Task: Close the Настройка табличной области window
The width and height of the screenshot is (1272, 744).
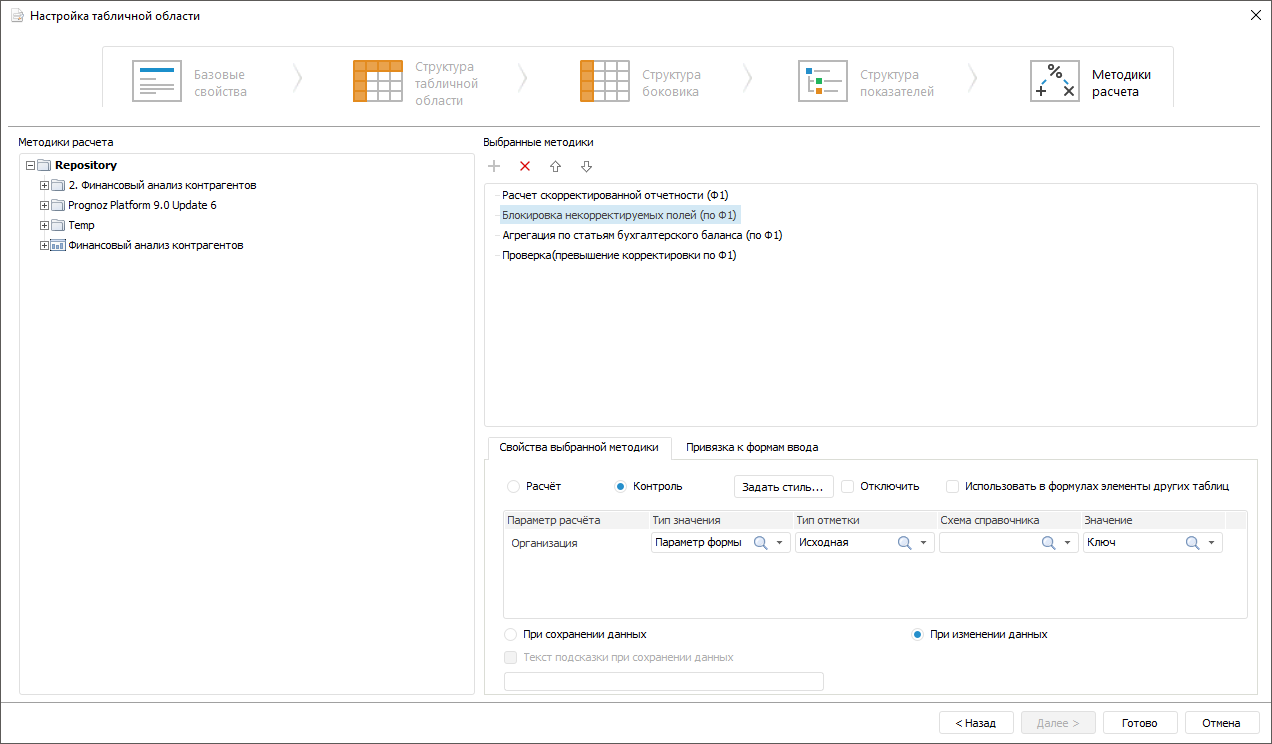Action: 1256,15
